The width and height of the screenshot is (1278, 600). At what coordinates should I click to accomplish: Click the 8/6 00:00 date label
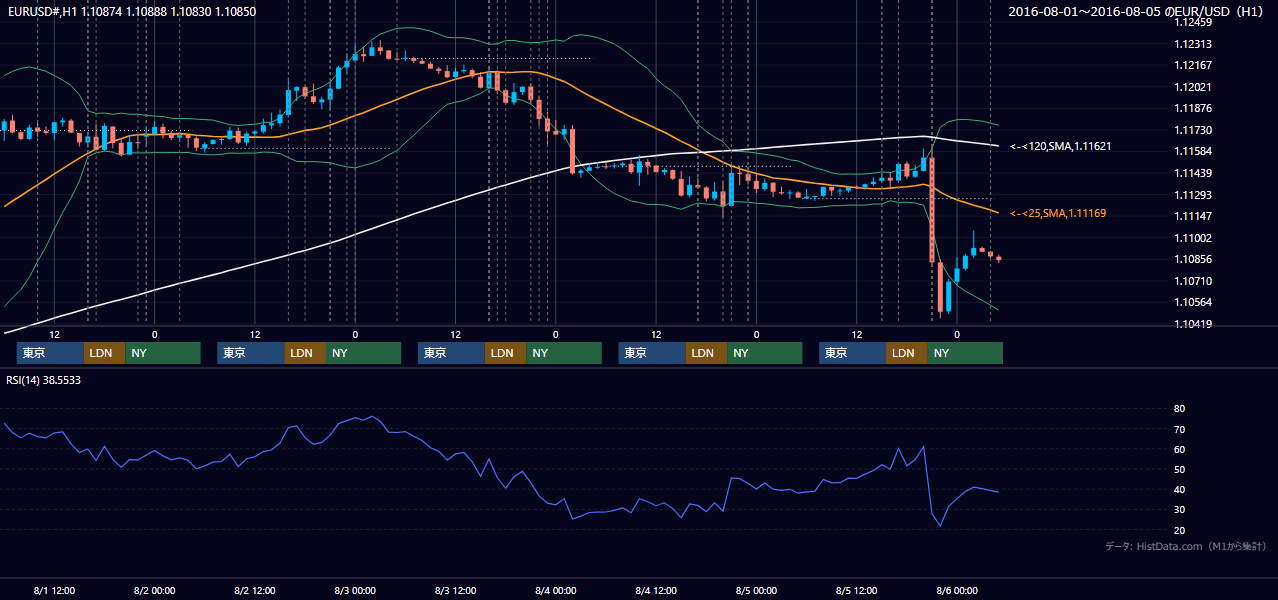(x=956, y=590)
